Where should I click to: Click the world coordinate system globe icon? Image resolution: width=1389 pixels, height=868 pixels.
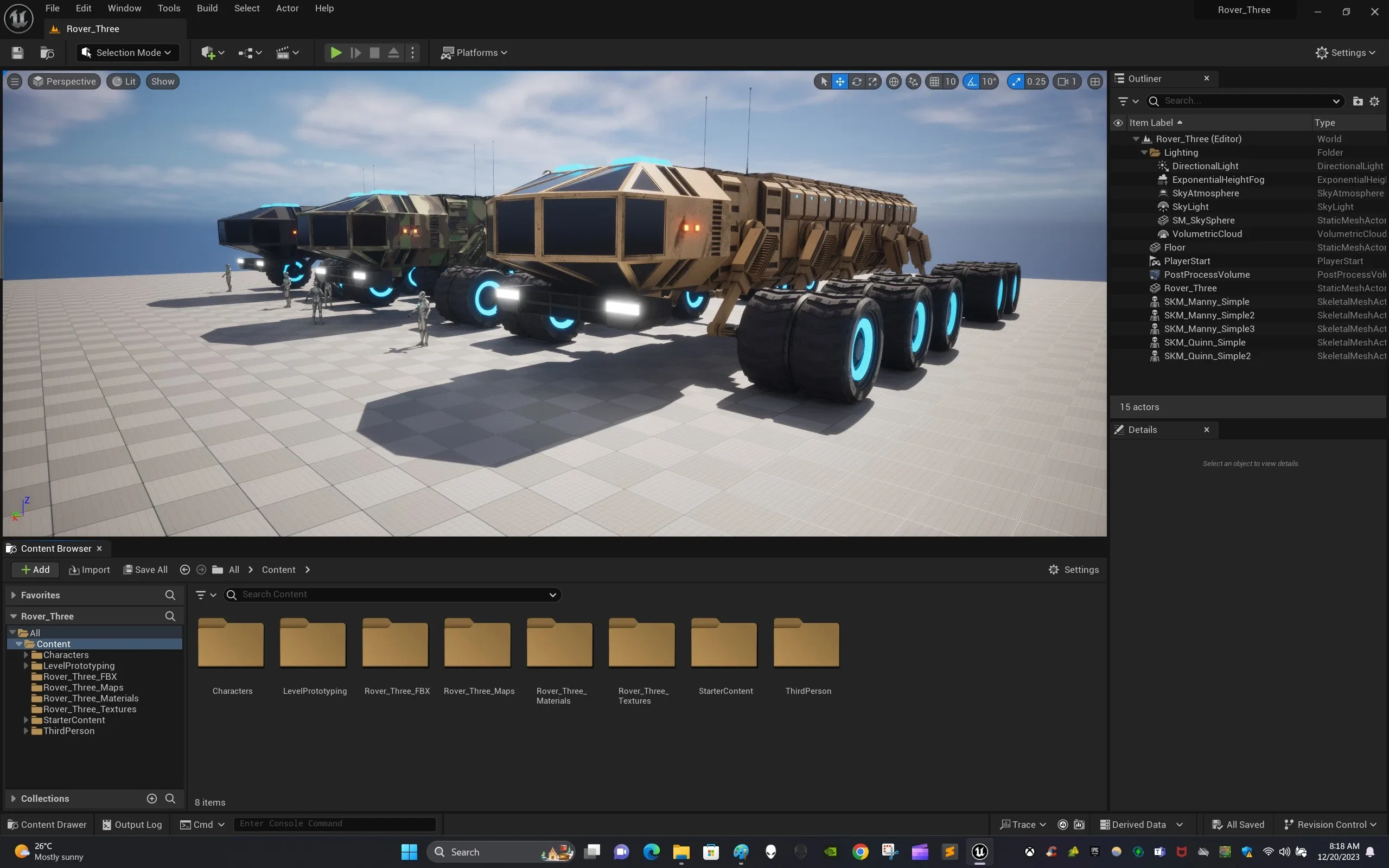894,81
